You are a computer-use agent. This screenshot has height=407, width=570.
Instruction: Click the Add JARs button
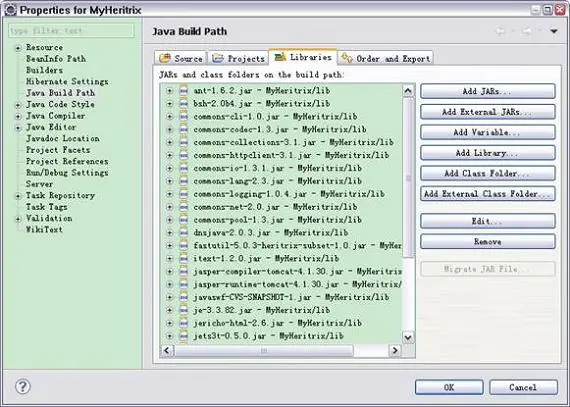[x=488, y=91]
